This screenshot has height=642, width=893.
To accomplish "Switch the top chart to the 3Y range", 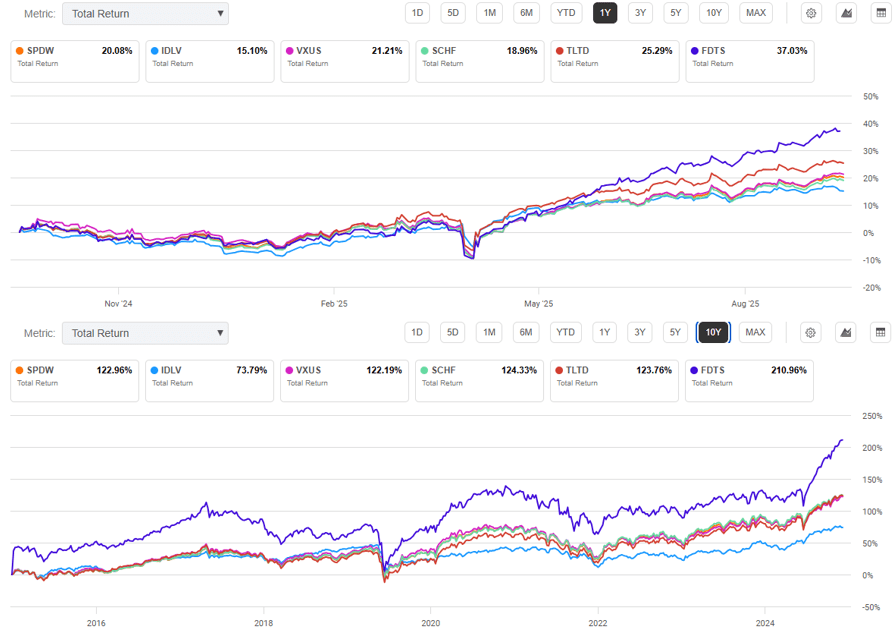I will pyautogui.click(x=639, y=13).
